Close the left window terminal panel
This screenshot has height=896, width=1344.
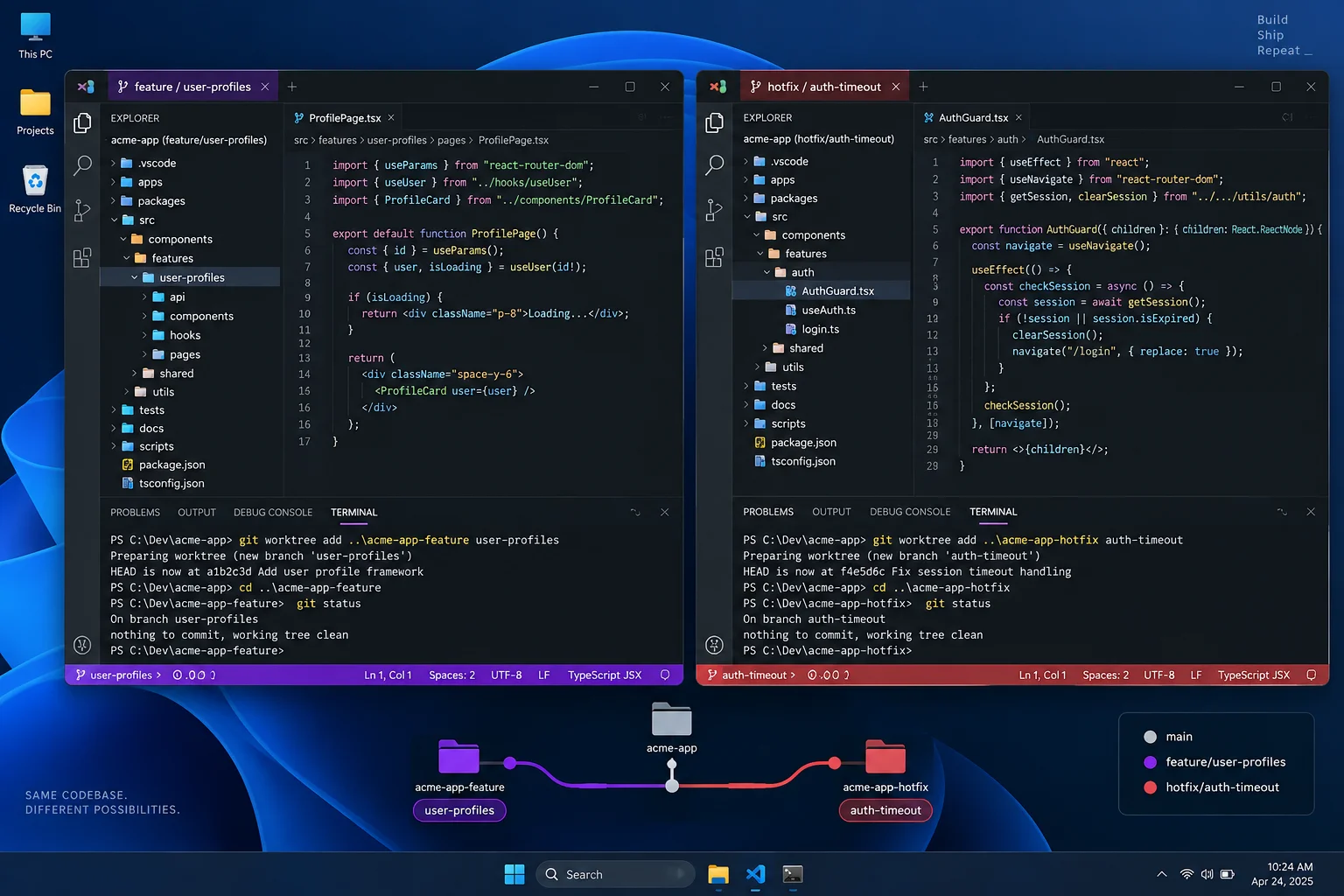click(x=664, y=512)
